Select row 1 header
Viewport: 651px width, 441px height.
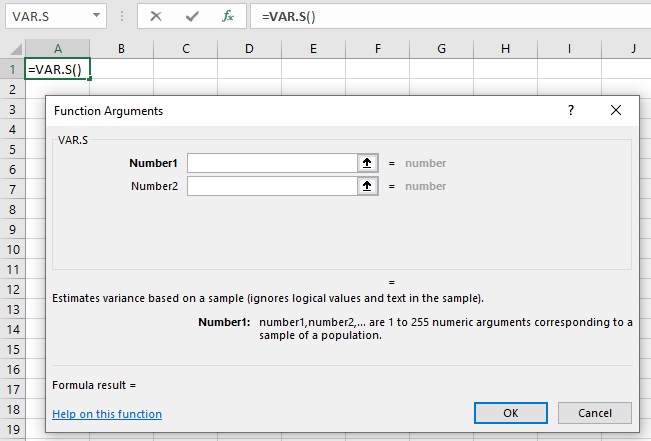12,69
